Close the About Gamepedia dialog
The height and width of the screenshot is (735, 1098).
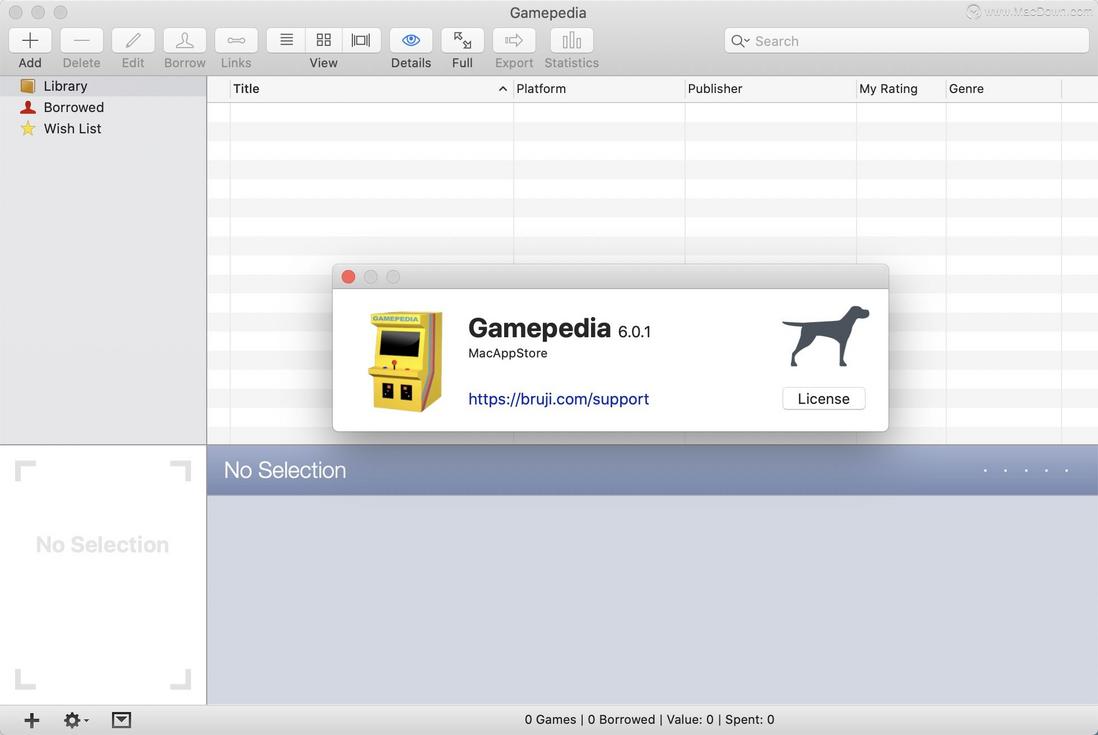pyautogui.click(x=348, y=277)
